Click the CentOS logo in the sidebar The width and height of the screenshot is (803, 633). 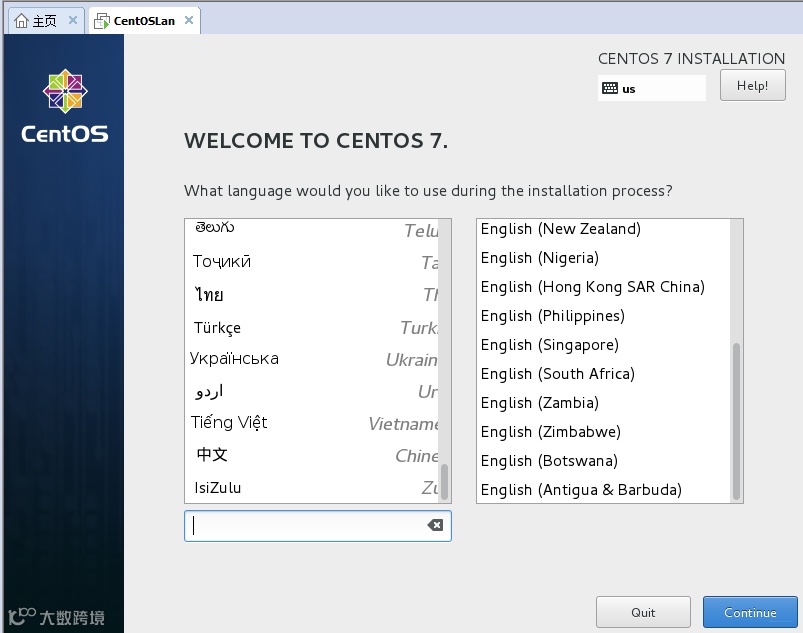65,91
